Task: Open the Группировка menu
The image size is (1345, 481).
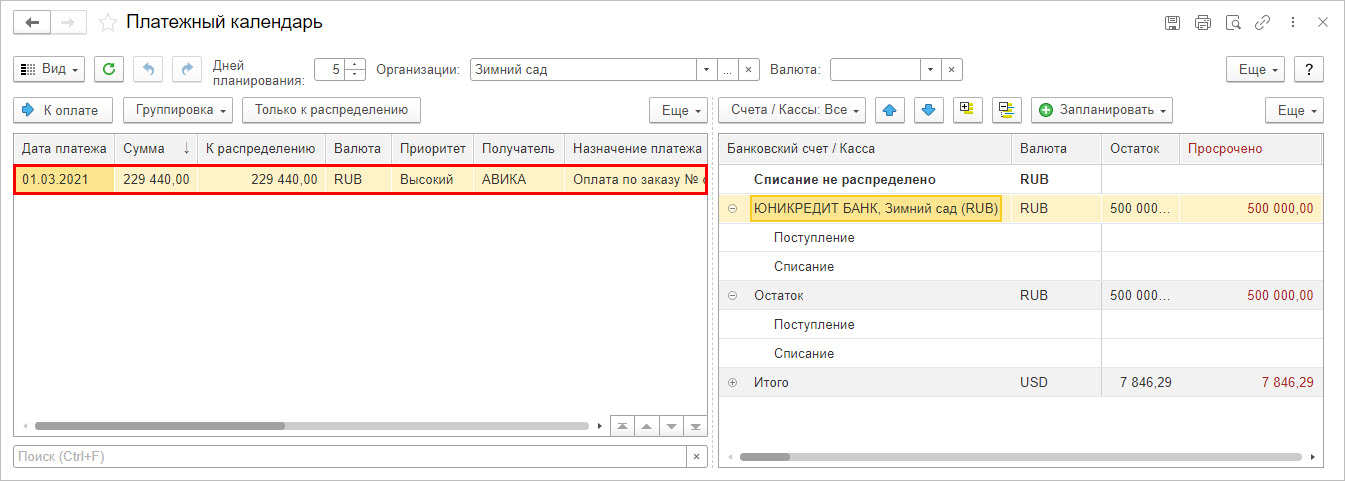Action: (183, 110)
